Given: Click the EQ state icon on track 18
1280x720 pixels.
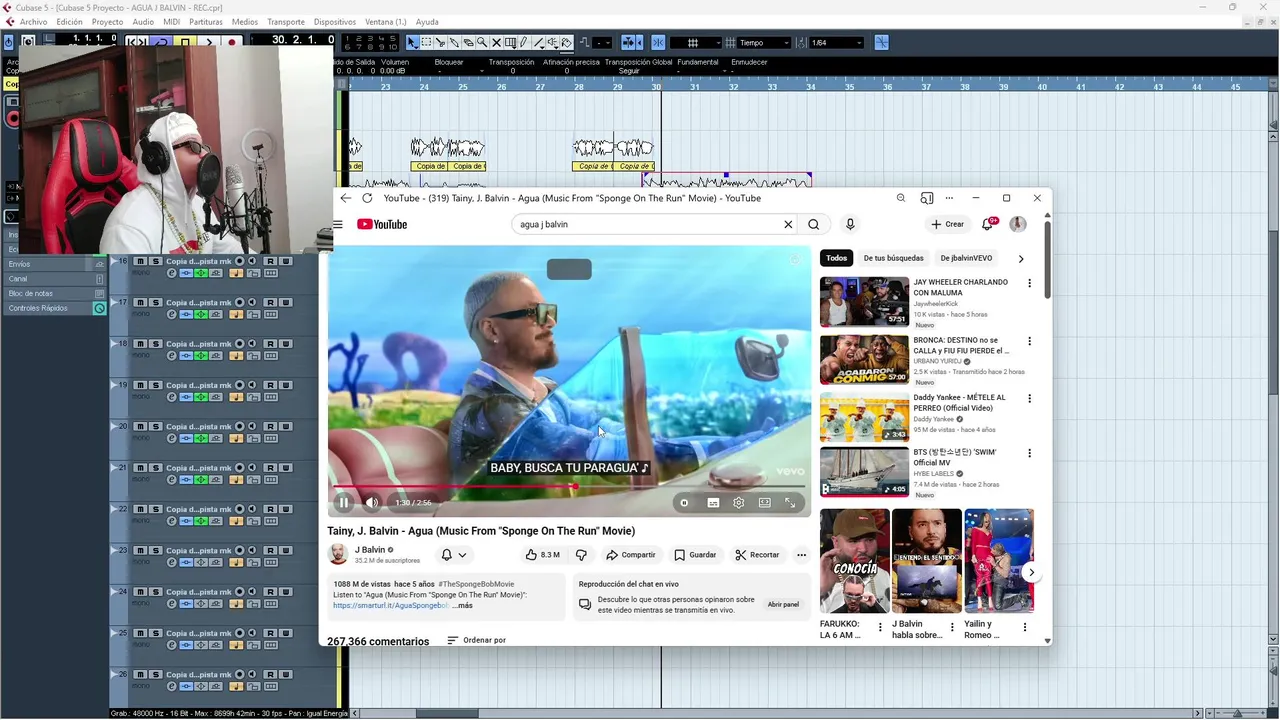Looking at the screenshot, I should (216, 355).
